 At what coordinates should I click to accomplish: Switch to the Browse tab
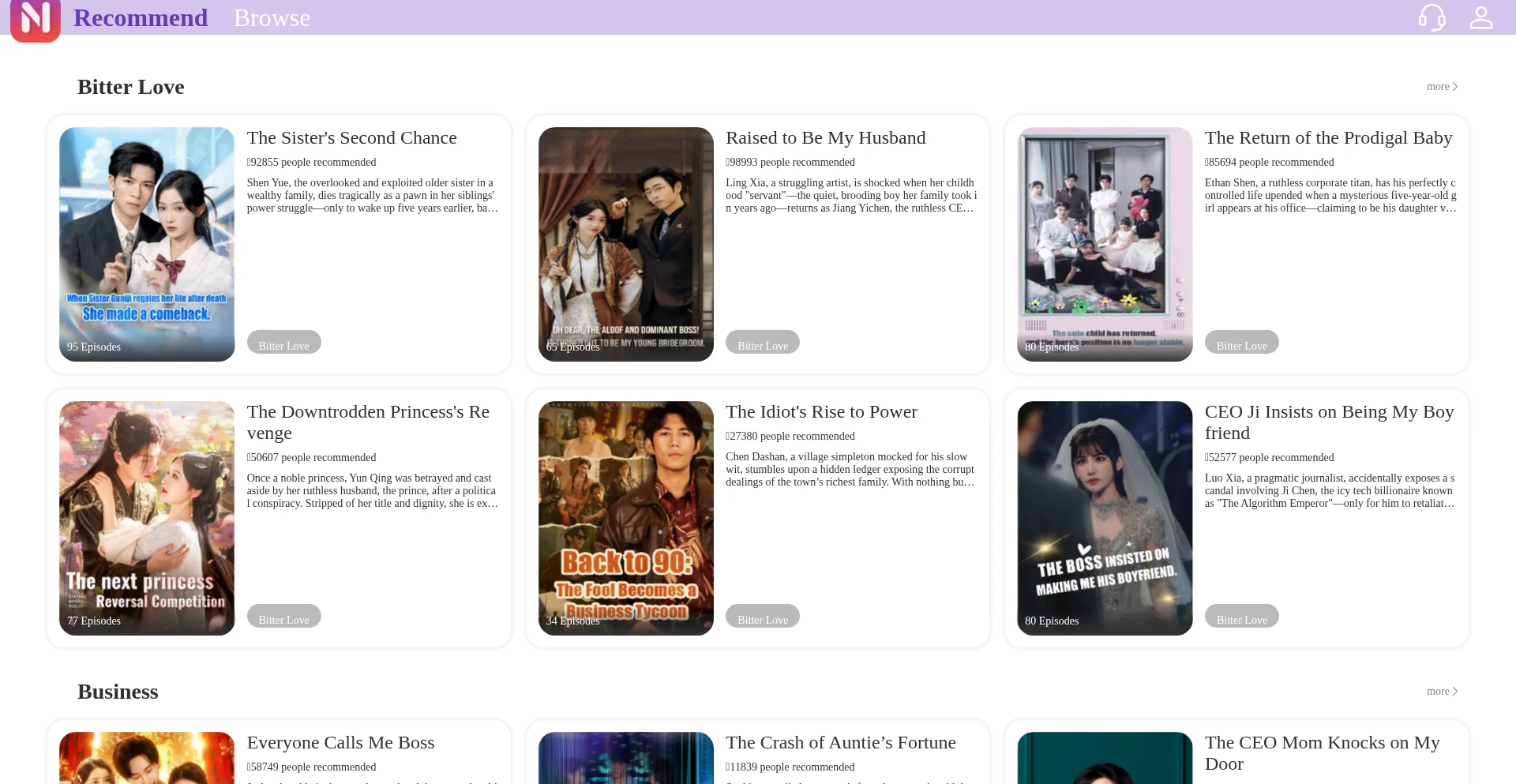[272, 17]
